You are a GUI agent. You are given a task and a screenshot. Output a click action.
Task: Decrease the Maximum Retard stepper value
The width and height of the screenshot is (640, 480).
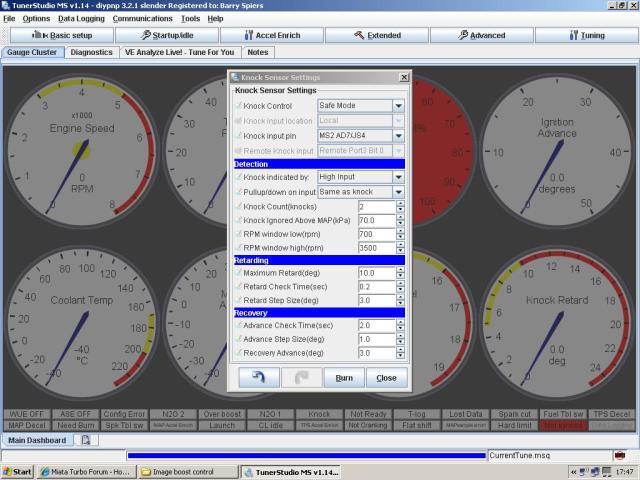(400, 276)
